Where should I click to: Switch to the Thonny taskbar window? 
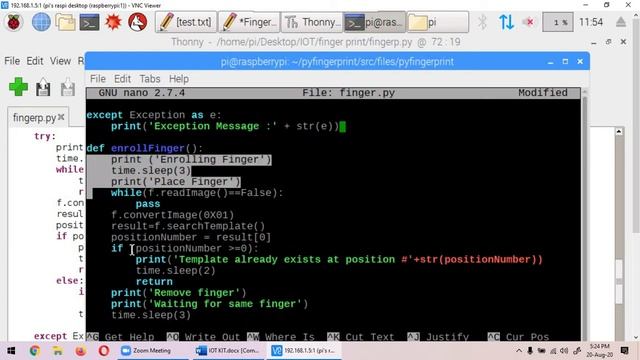312,22
